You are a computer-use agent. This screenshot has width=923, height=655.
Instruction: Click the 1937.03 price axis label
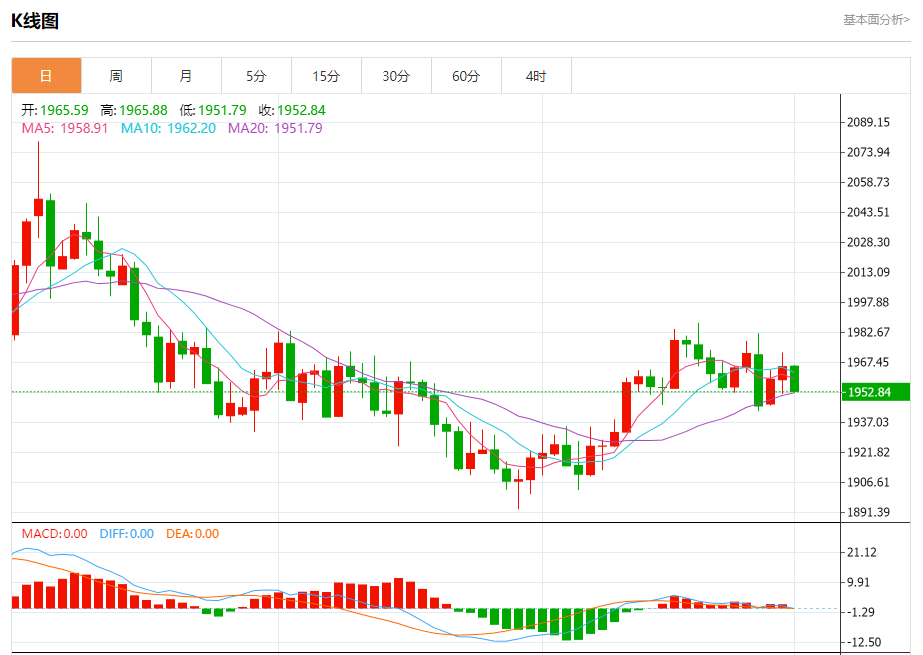pos(868,423)
